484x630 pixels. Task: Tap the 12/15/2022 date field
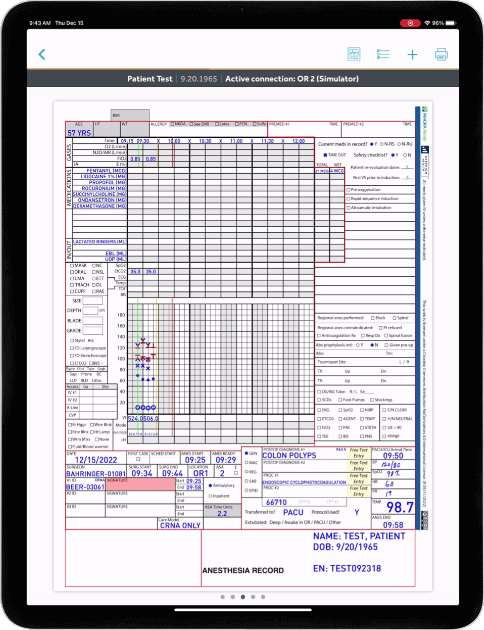click(x=96, y=460)
